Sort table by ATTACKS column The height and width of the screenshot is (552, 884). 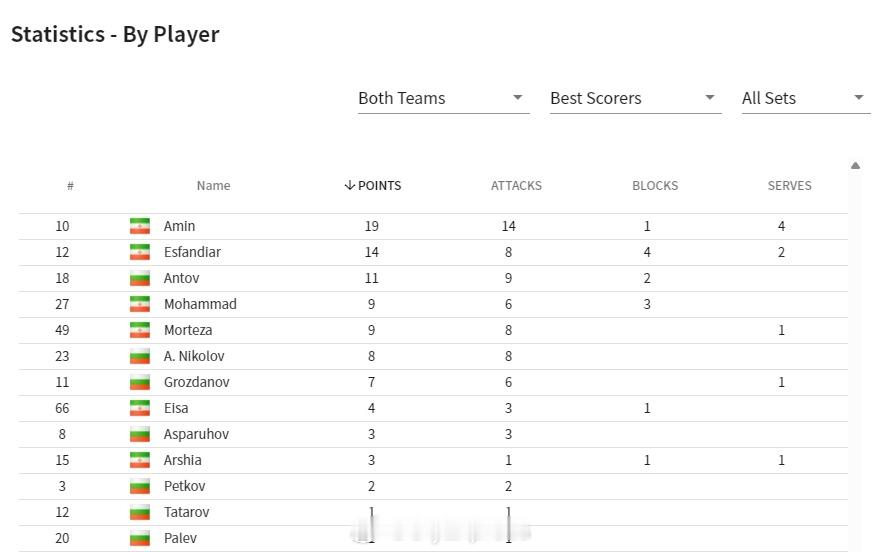tap(516, 186)
